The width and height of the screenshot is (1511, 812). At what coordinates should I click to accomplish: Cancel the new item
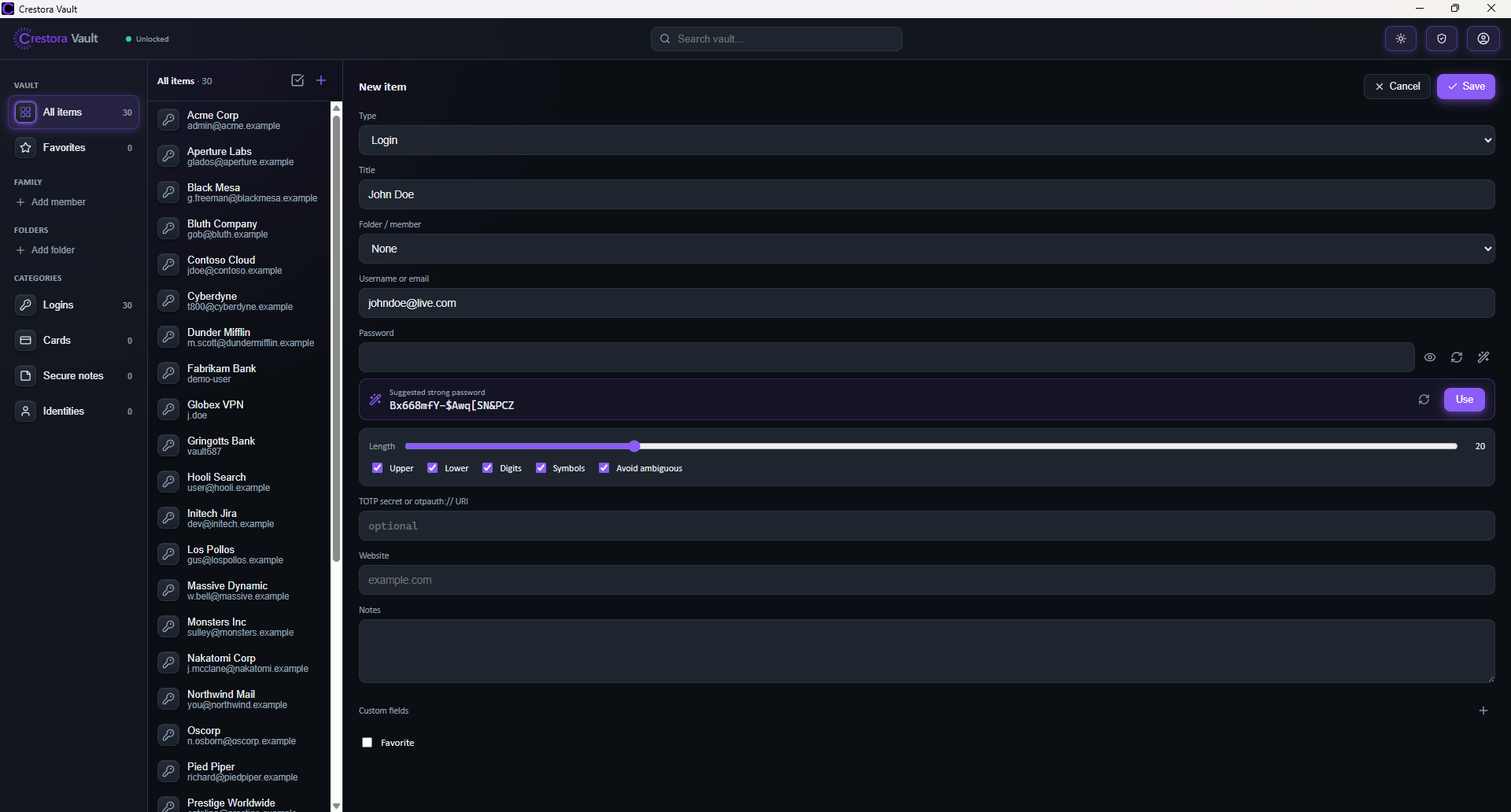coord(1397,87)
